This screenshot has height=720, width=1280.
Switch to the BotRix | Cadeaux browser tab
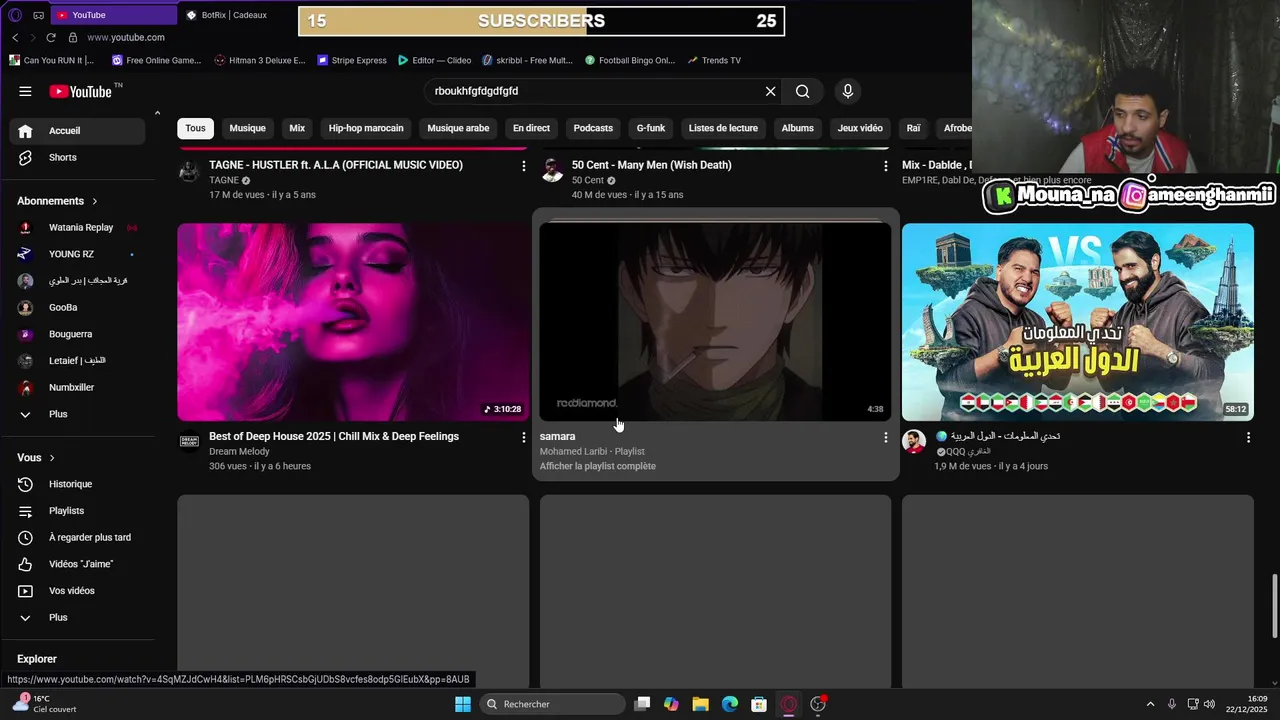click(x=235, y=15)
